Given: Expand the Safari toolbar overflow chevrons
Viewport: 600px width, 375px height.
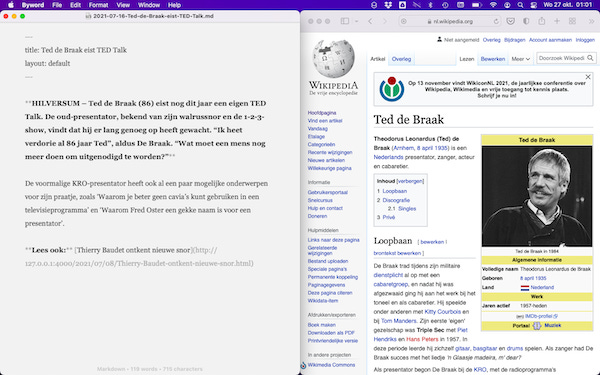Looking at the screenshot, I should click(x=591, y=21).
